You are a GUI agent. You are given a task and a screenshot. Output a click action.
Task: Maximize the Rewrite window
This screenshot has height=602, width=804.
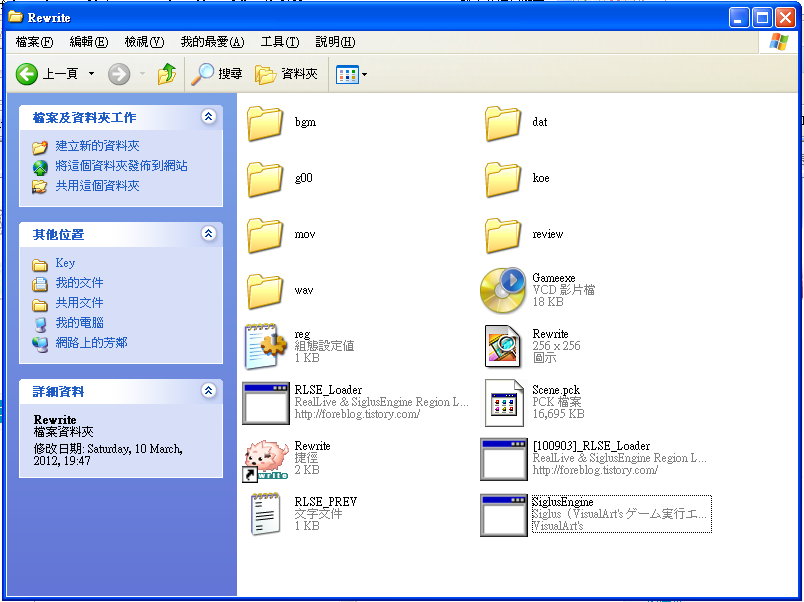[762, 18]
